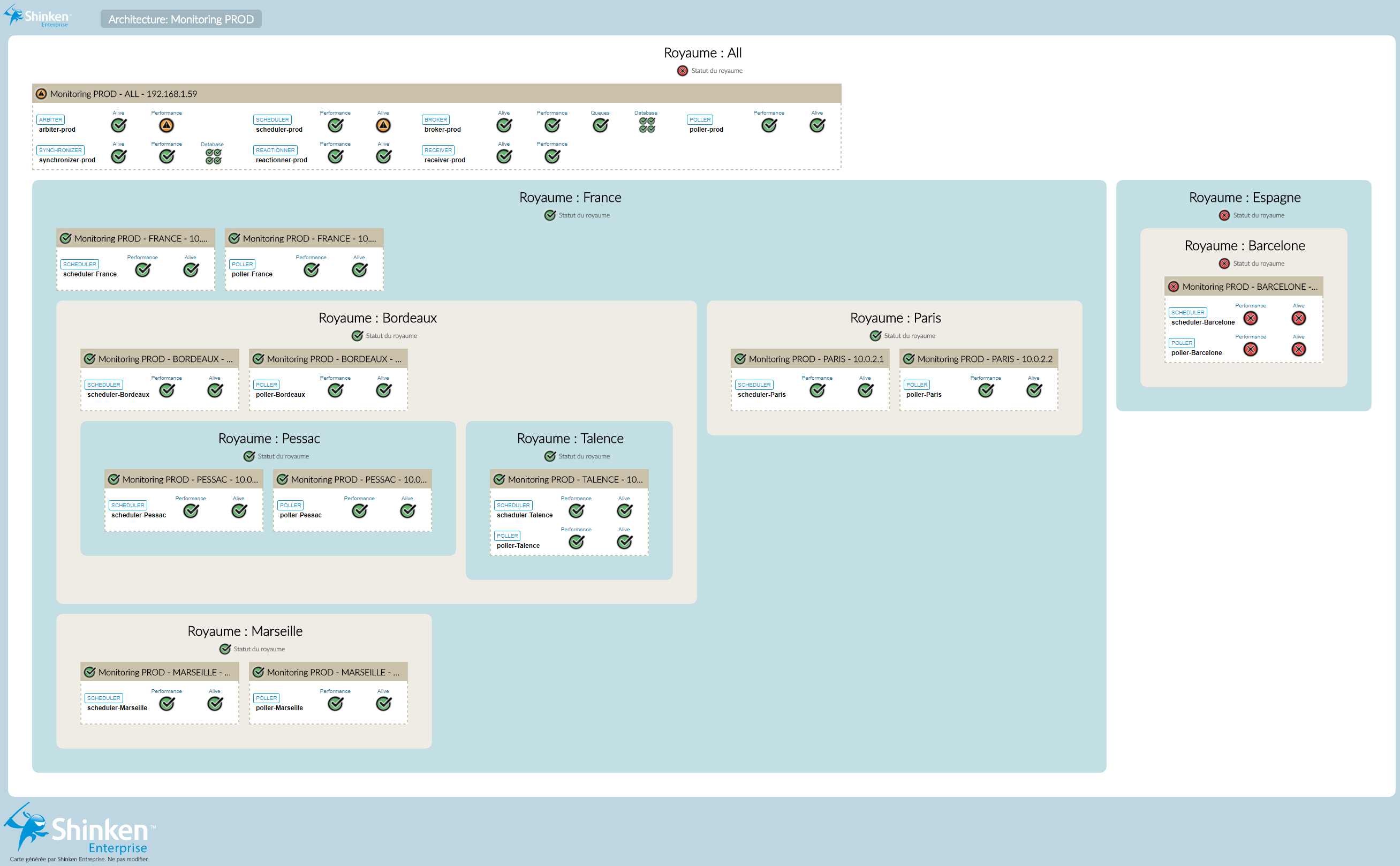Click broker-prod Queues status icon
The width and height of the screenshot is (1400, 866).
coord(600,125)
